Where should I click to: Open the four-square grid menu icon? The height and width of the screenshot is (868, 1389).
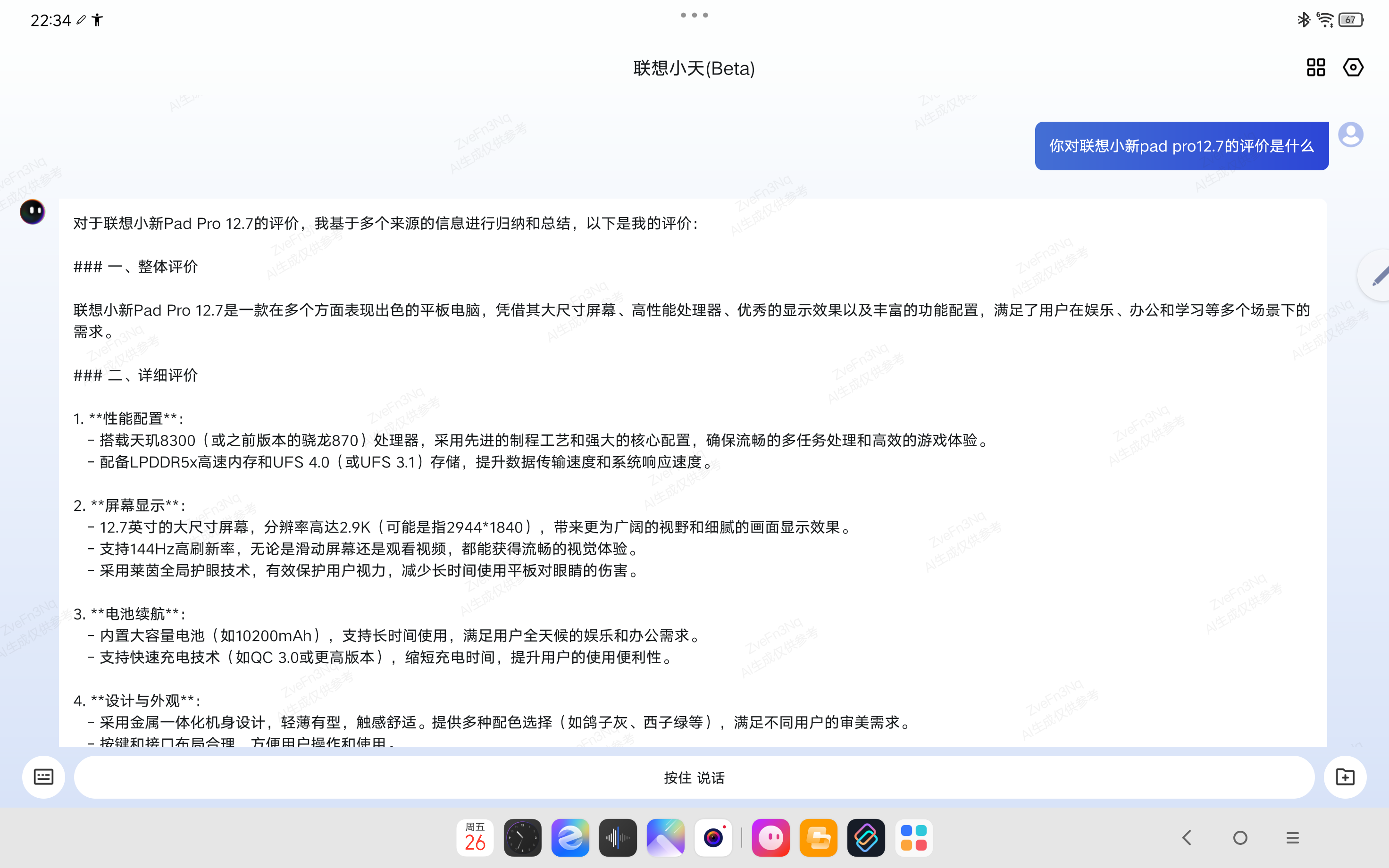(1315, 68)
